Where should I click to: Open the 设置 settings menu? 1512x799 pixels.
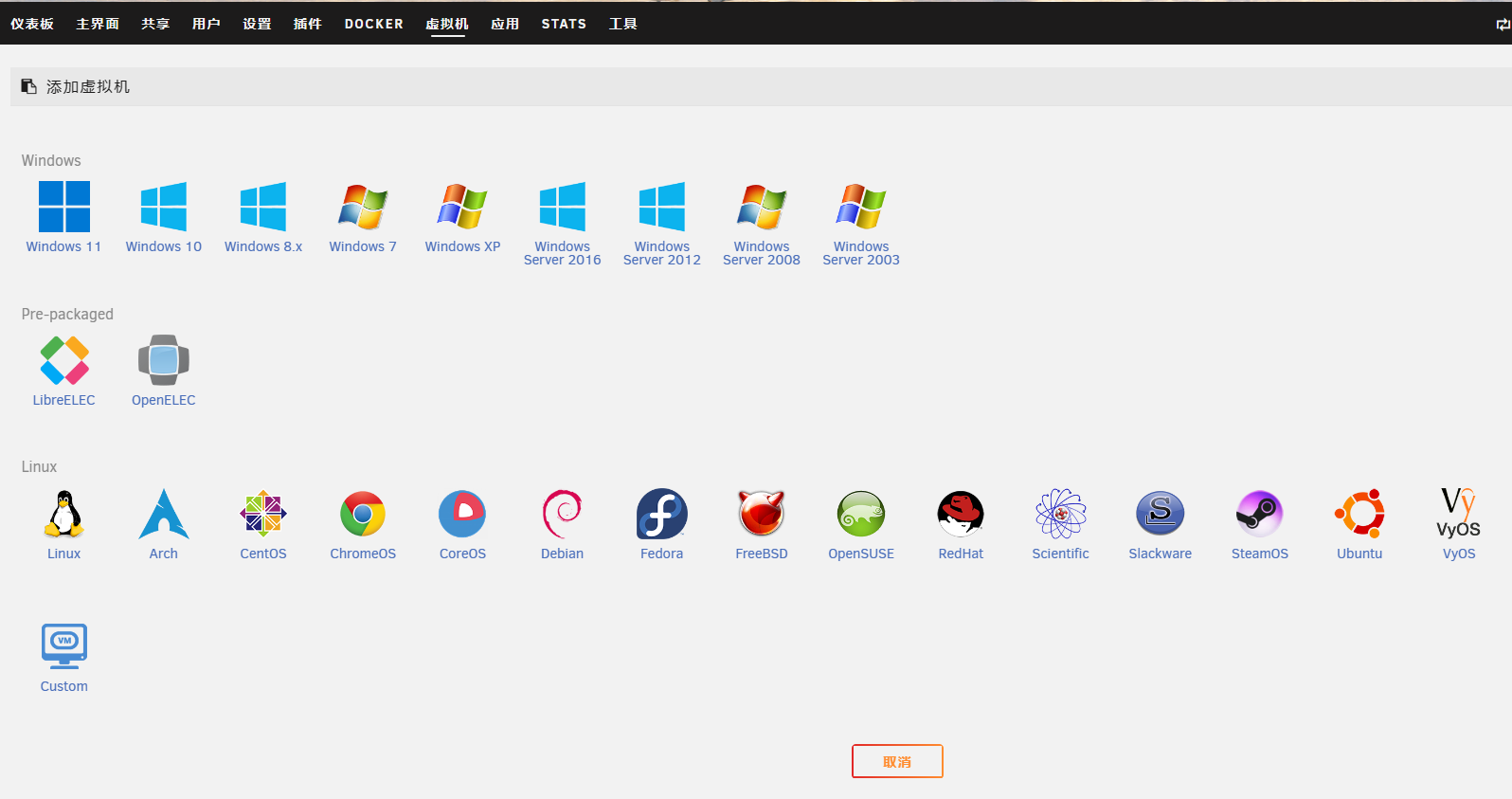coord(257,24)
